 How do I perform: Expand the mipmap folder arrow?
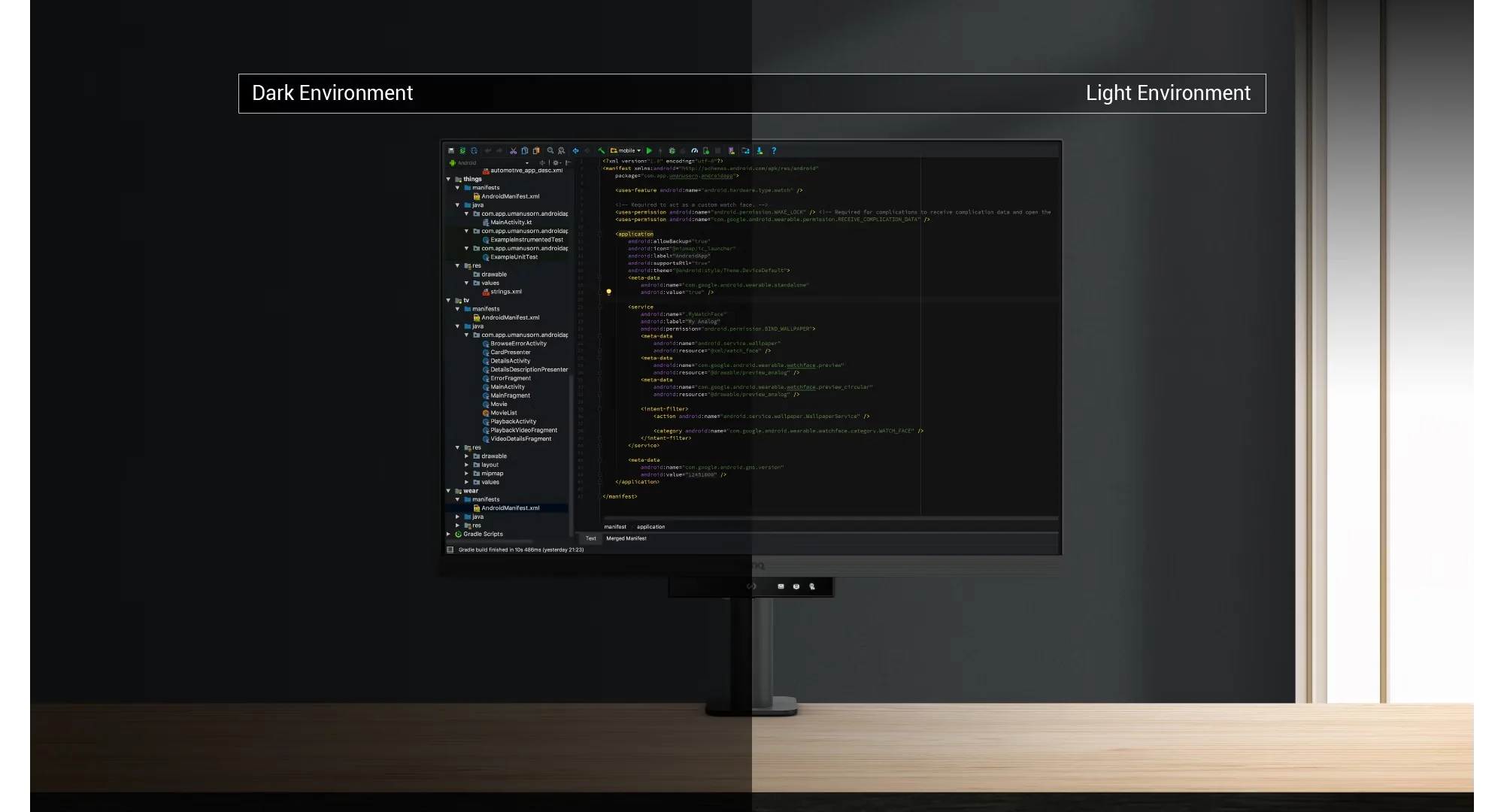pyautogui.click(x=467, y=474)
